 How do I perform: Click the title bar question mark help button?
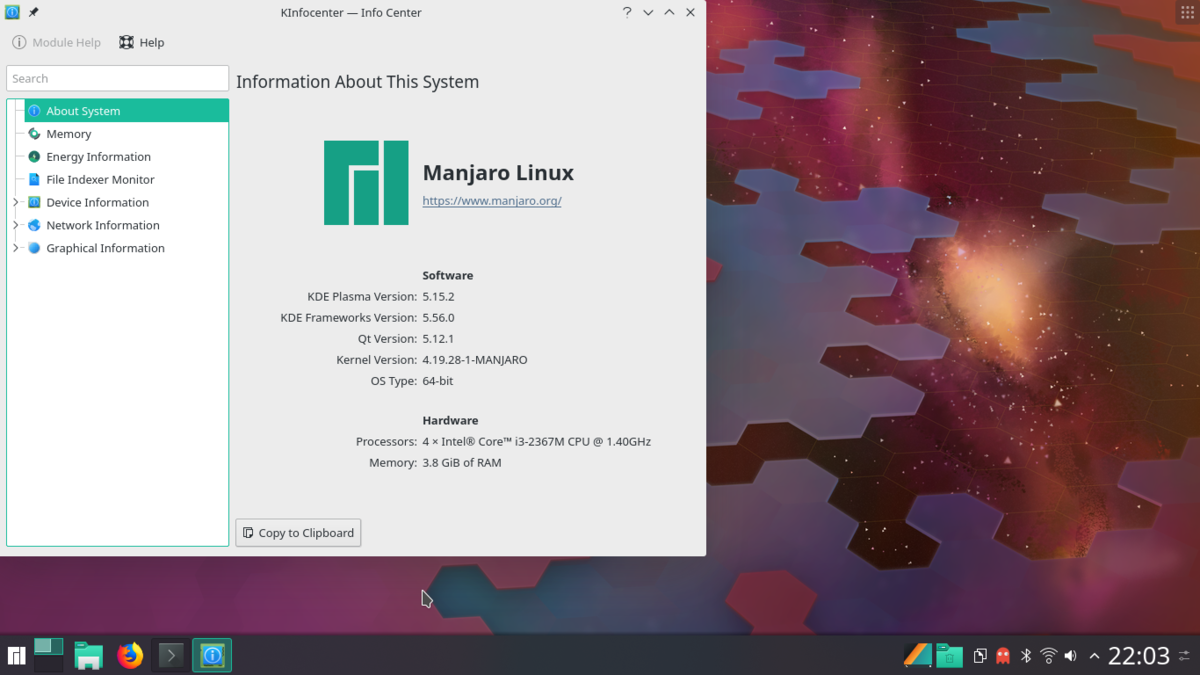tap(627, 13)
